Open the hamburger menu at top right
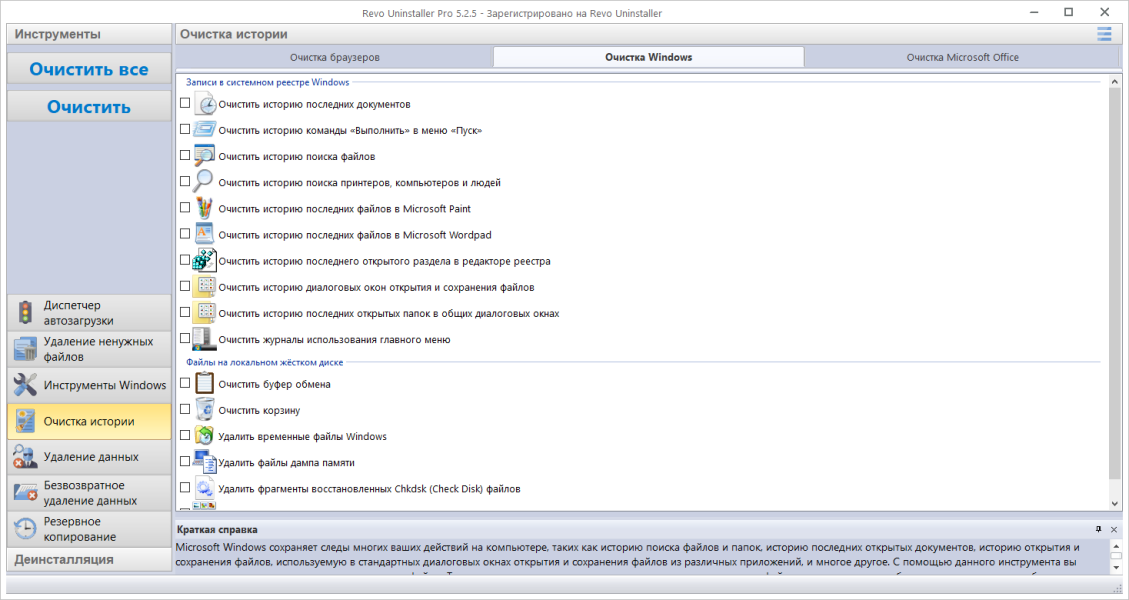The height and width of the screenshot is (600, 1129). [1104, 34]
